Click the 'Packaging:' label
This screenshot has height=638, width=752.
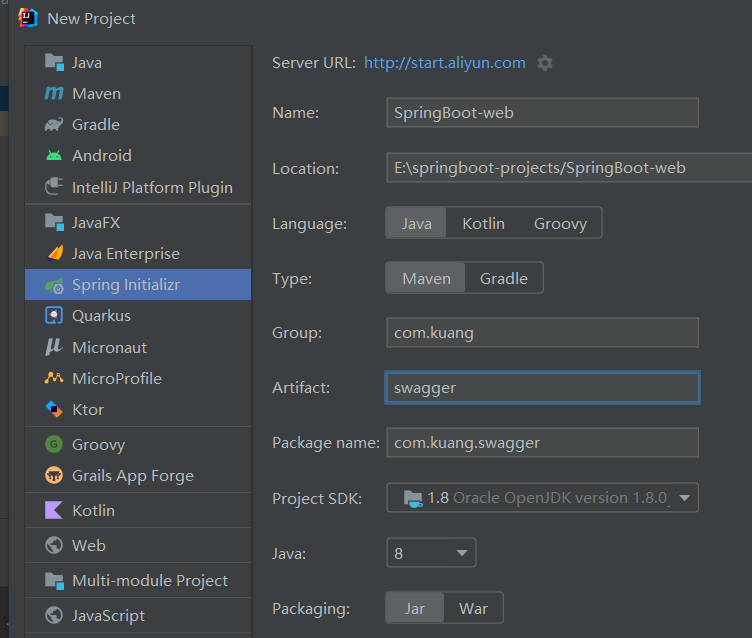tap(311, 609)
